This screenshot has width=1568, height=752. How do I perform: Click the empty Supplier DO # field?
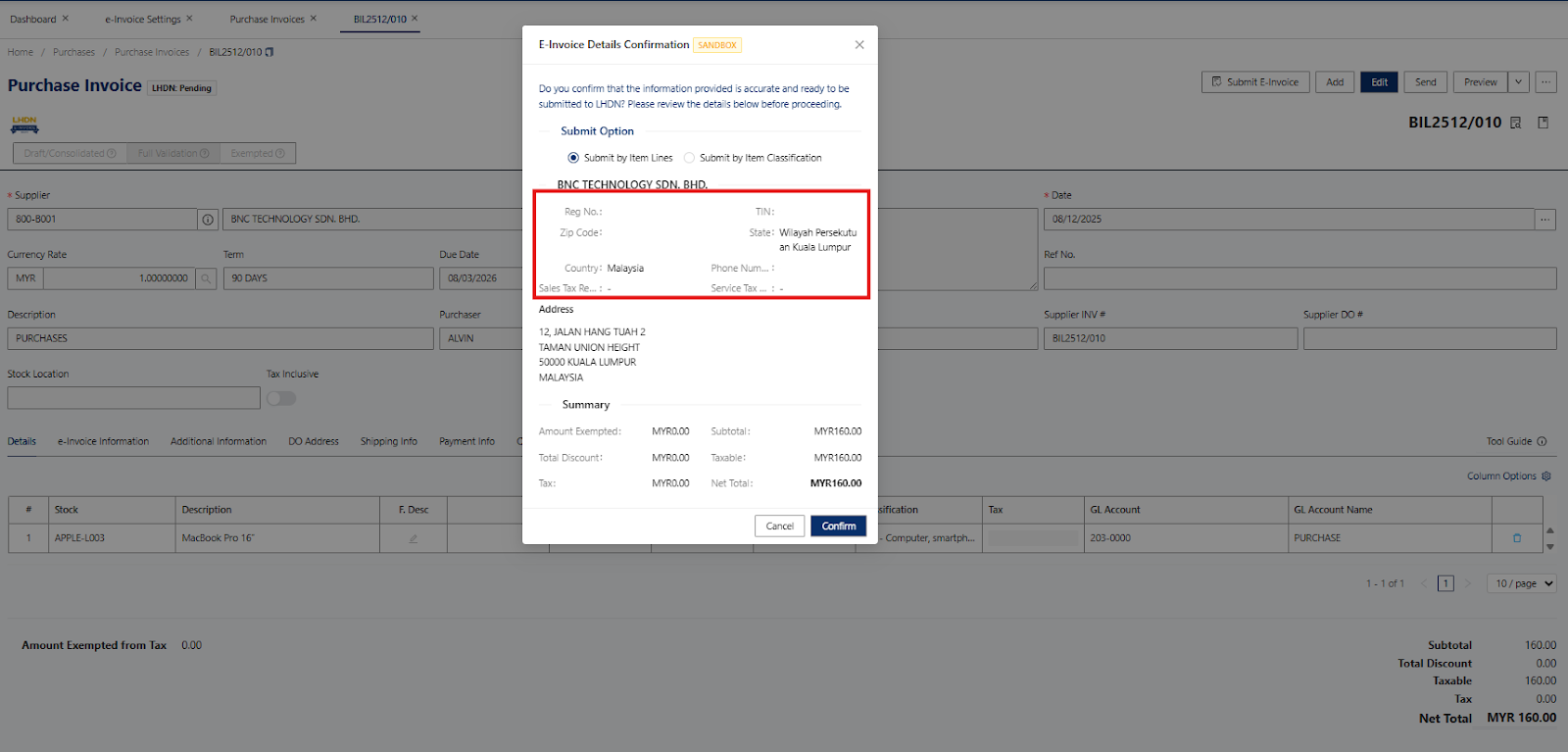coord(1430,338)
